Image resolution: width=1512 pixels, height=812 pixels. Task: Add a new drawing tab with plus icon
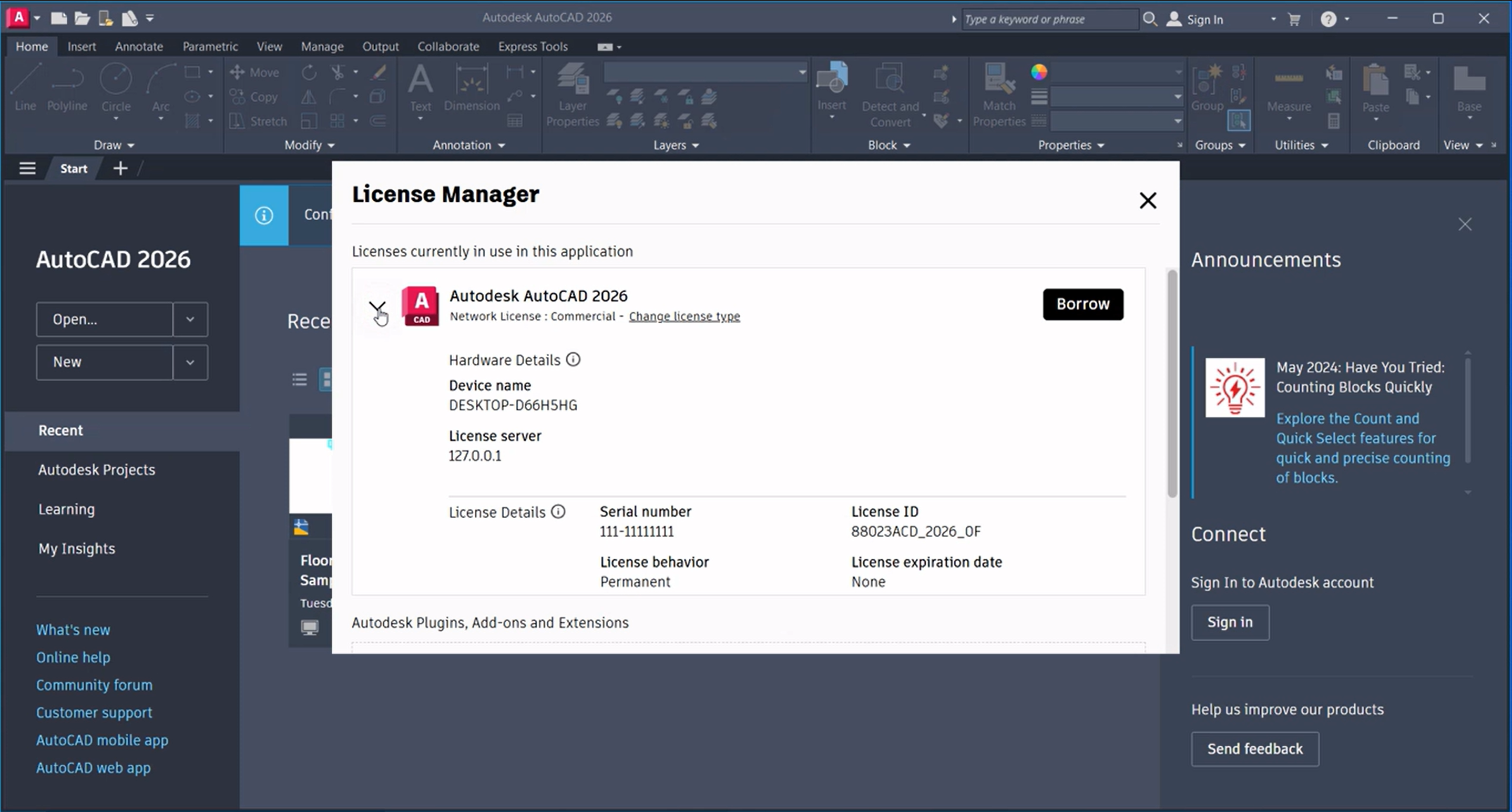[x=120, y=169]
